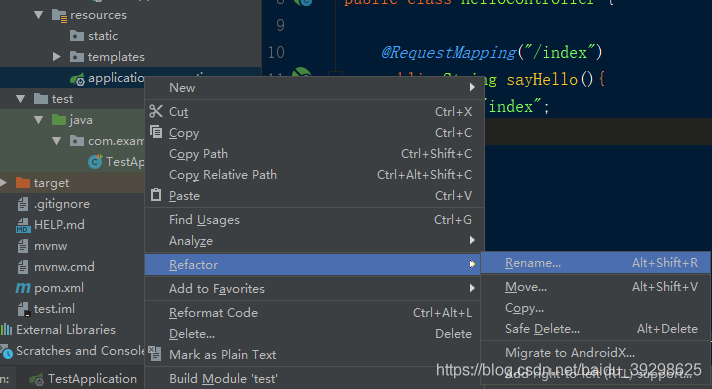Click the .gitignore file icon

pos(23,204)
